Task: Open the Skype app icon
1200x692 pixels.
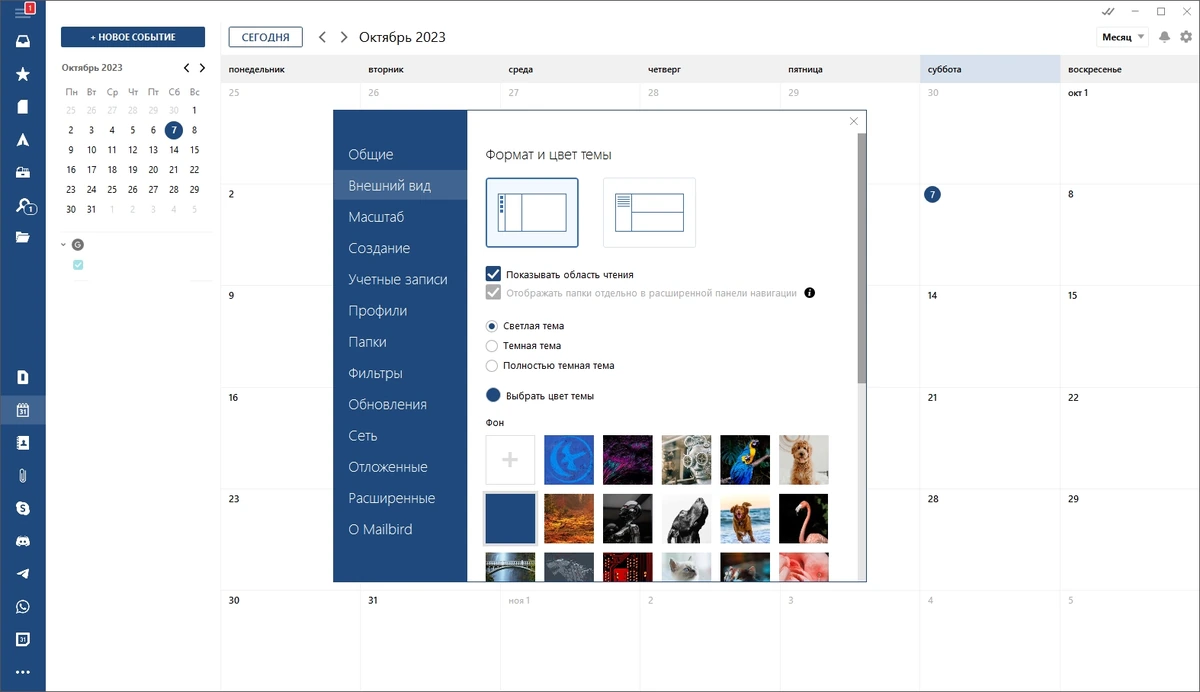Action: coord(23,508)
